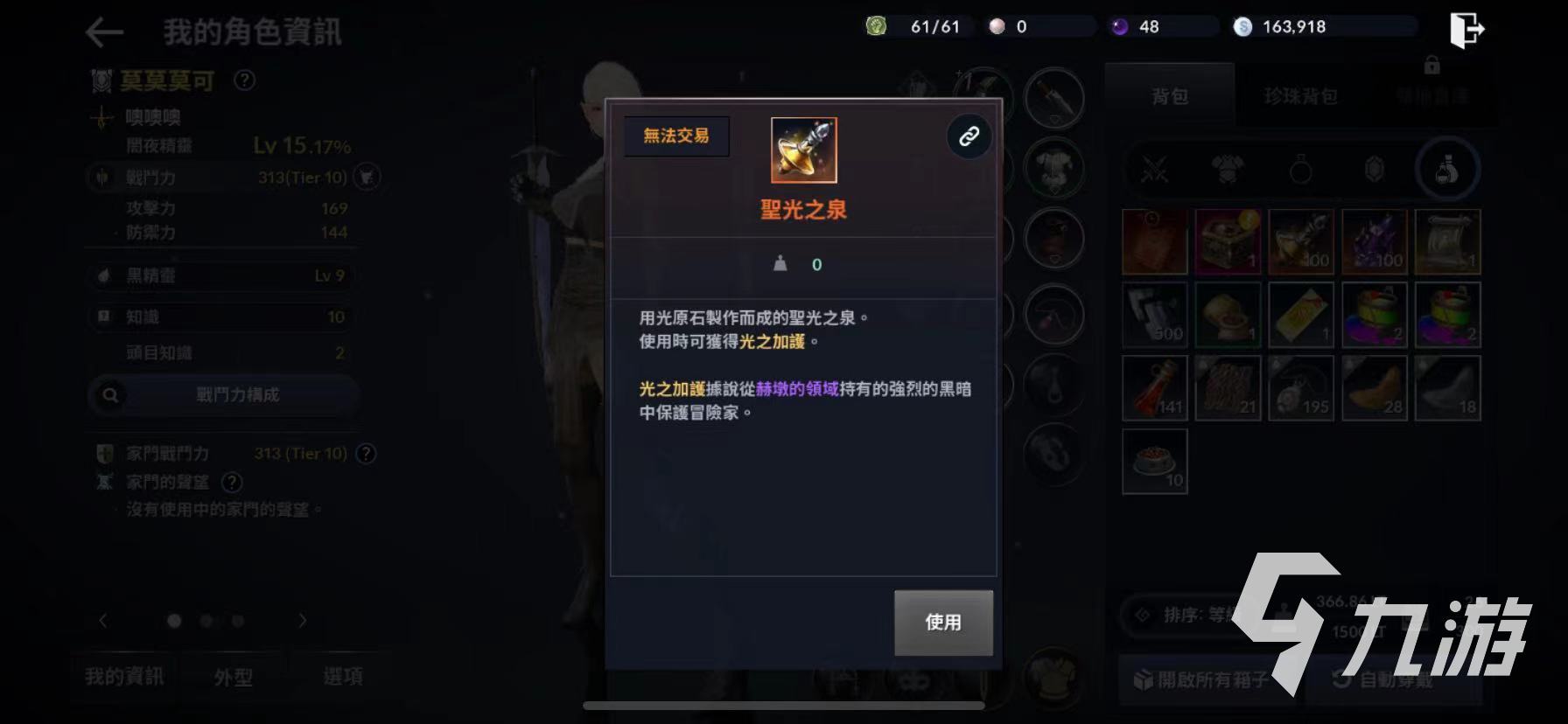Switch to the 珍珠背包 tab

(x=1300, y=96)
